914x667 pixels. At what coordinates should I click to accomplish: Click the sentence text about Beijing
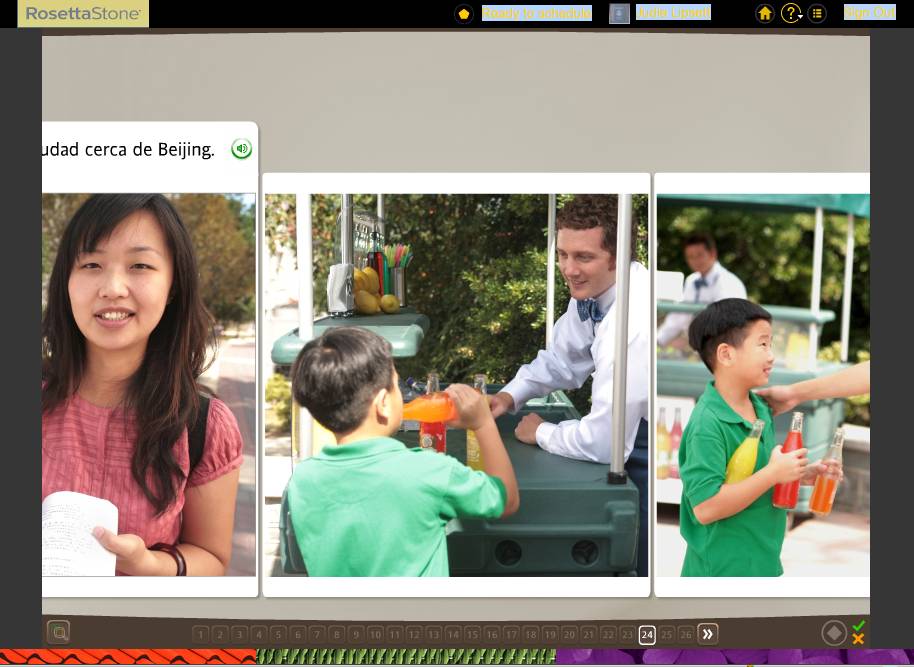(128, 149)
